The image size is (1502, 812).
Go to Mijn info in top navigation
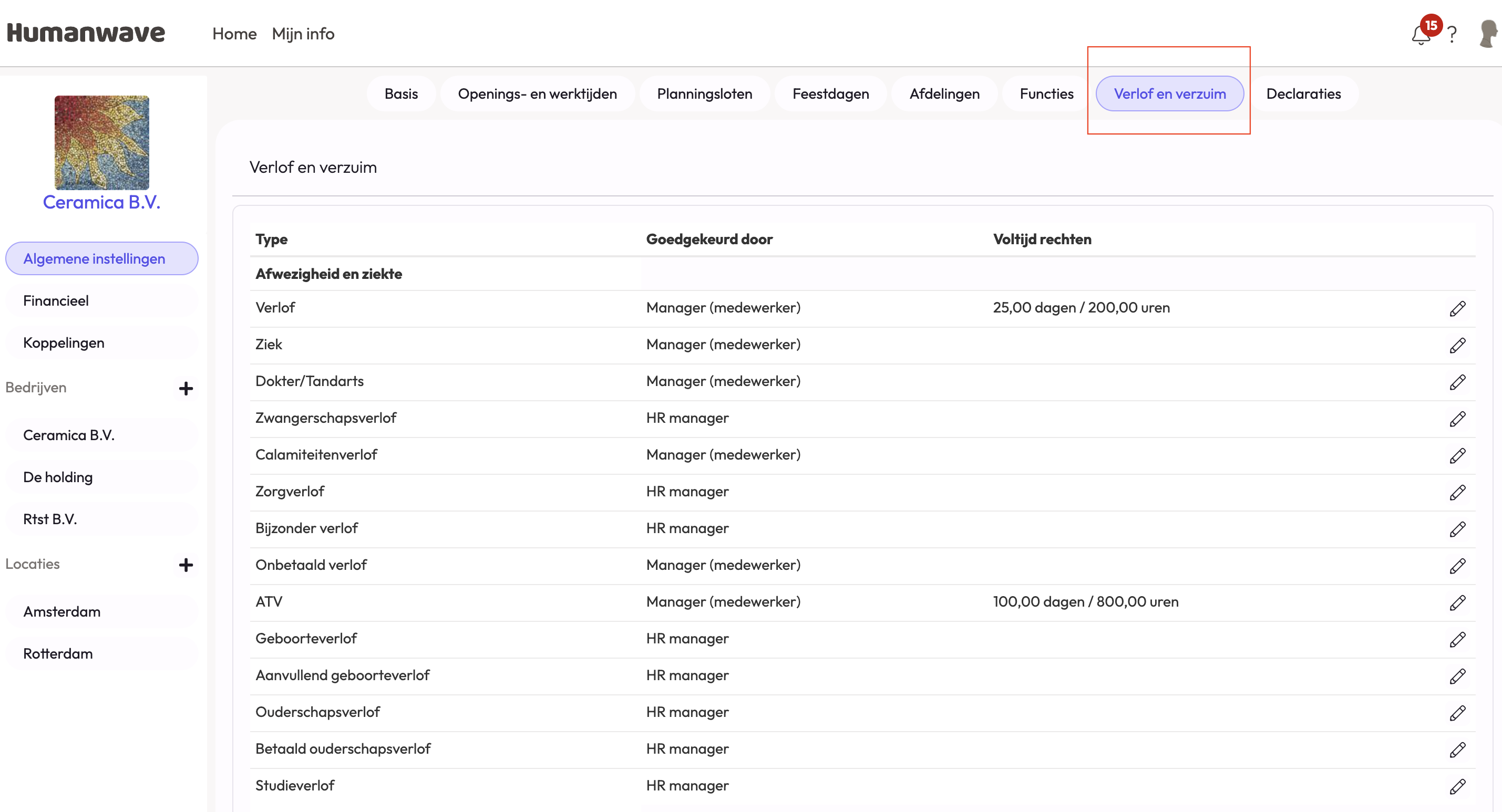click(303, 34)
